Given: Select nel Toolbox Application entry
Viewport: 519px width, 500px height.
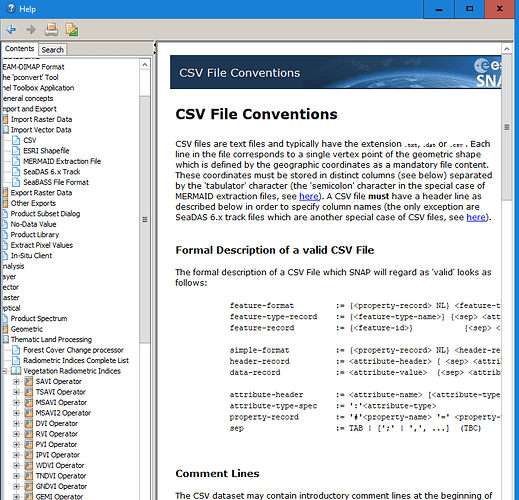Looking at the screenshot, I should click(38, 88).
